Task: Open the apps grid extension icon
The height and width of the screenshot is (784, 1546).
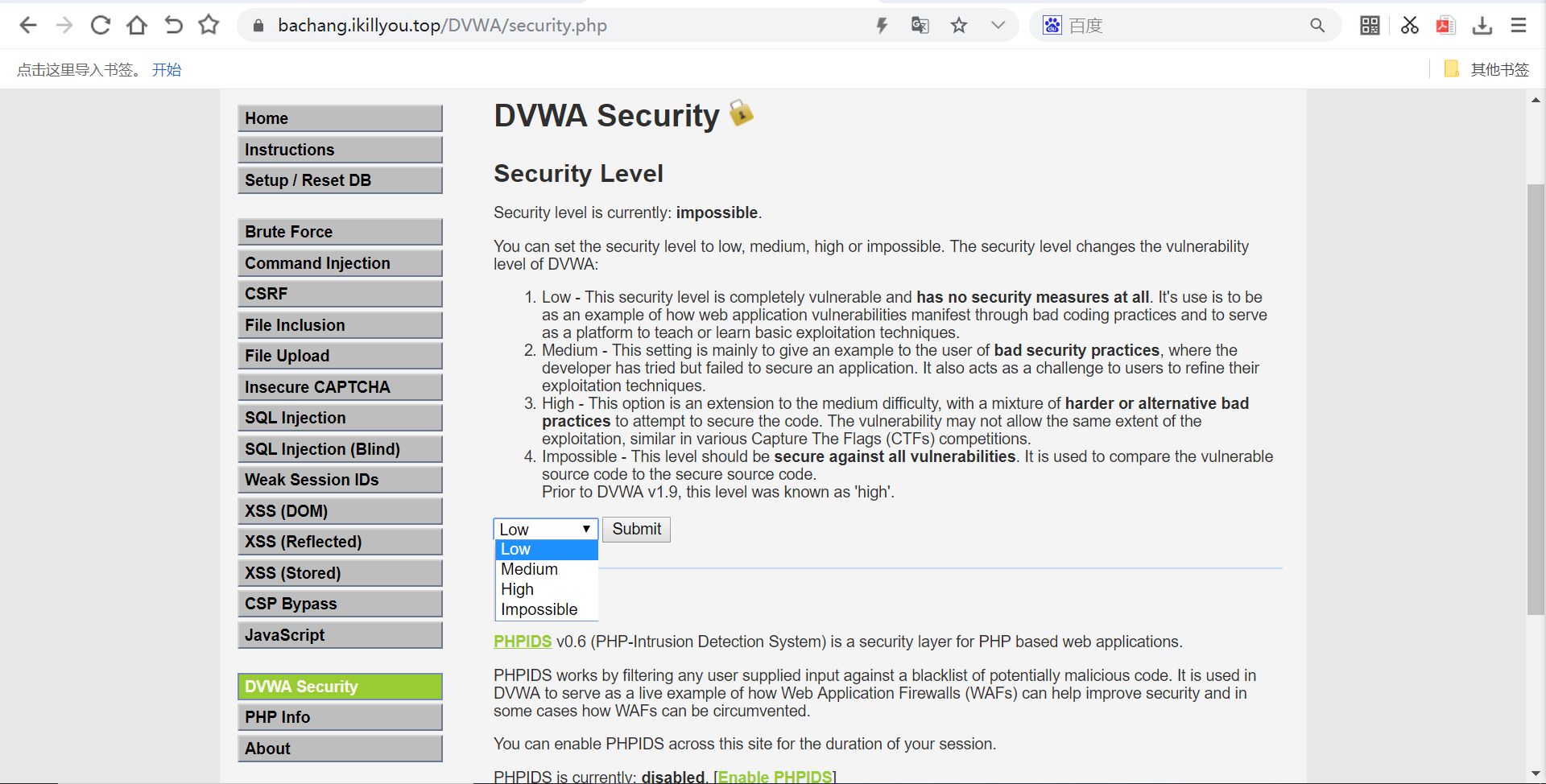Action: [1370, 26]
